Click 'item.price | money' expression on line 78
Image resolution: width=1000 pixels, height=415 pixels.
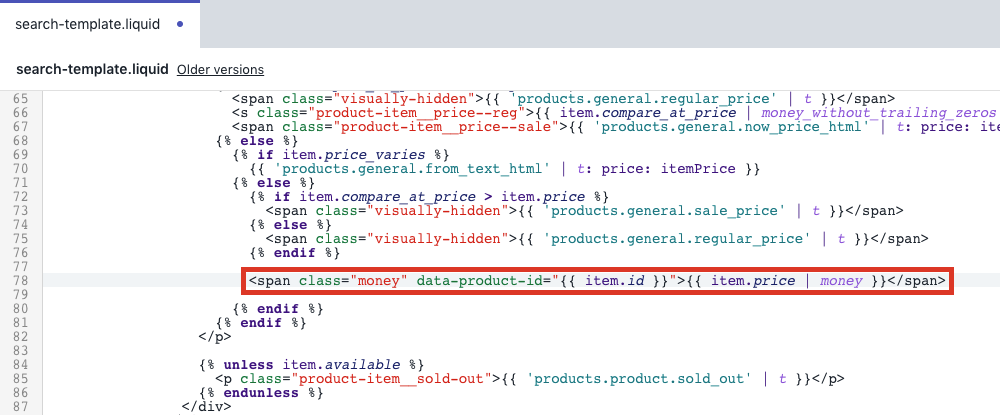(x=786, y=280)
